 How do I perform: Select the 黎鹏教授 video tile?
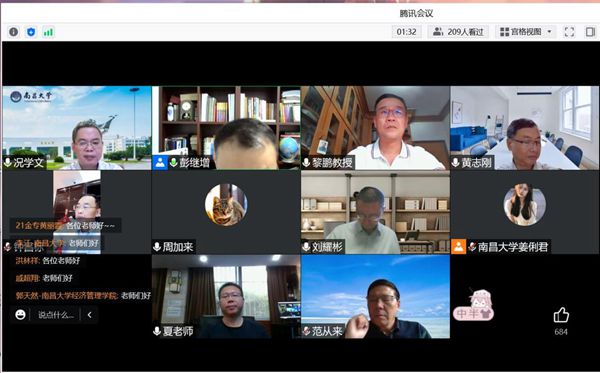[375, 128]
